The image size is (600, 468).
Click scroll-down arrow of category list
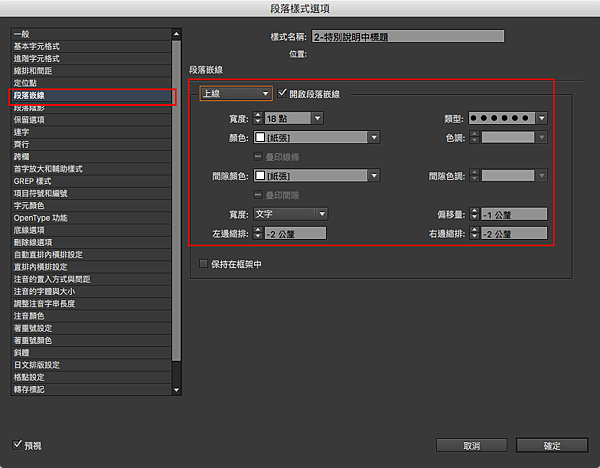176,390
